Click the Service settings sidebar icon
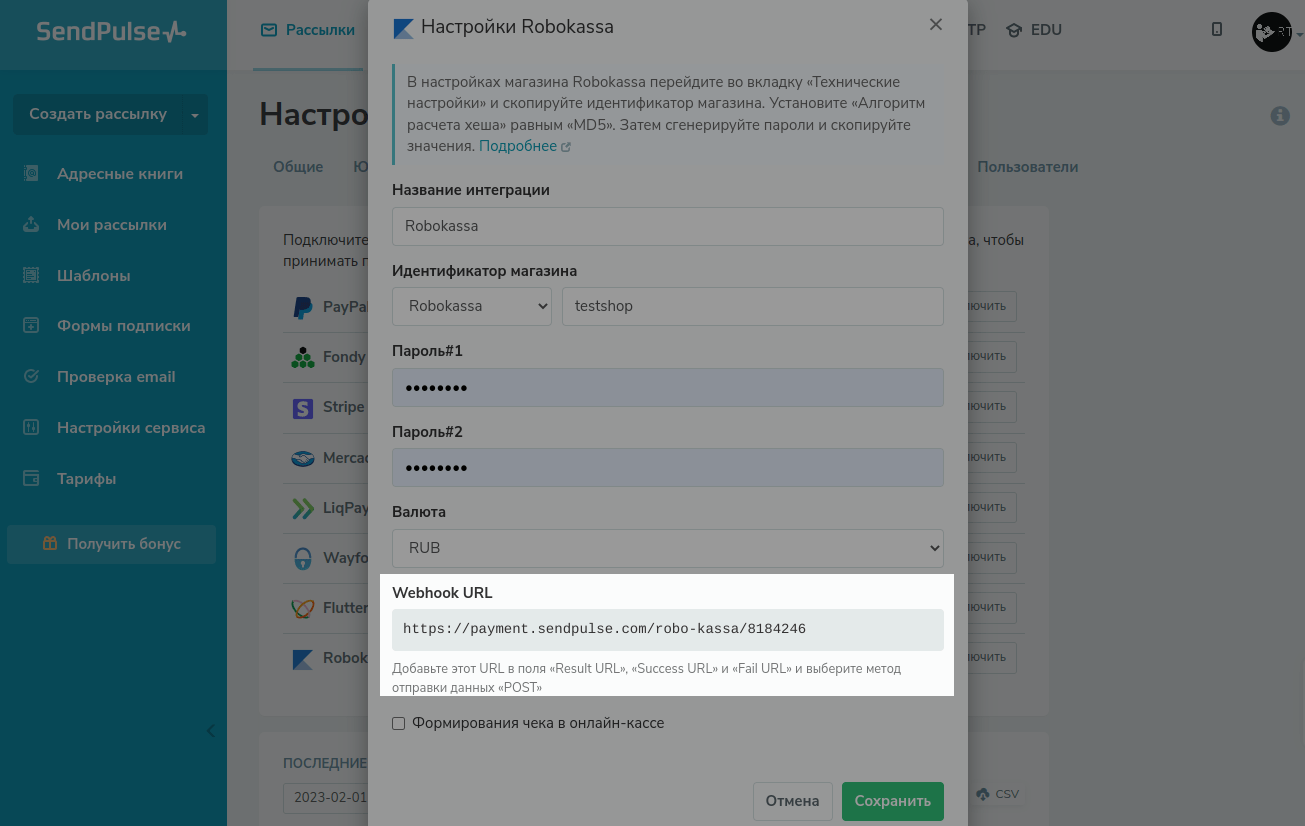Viewport: 1305px width, 826px height. coord(31,428)
